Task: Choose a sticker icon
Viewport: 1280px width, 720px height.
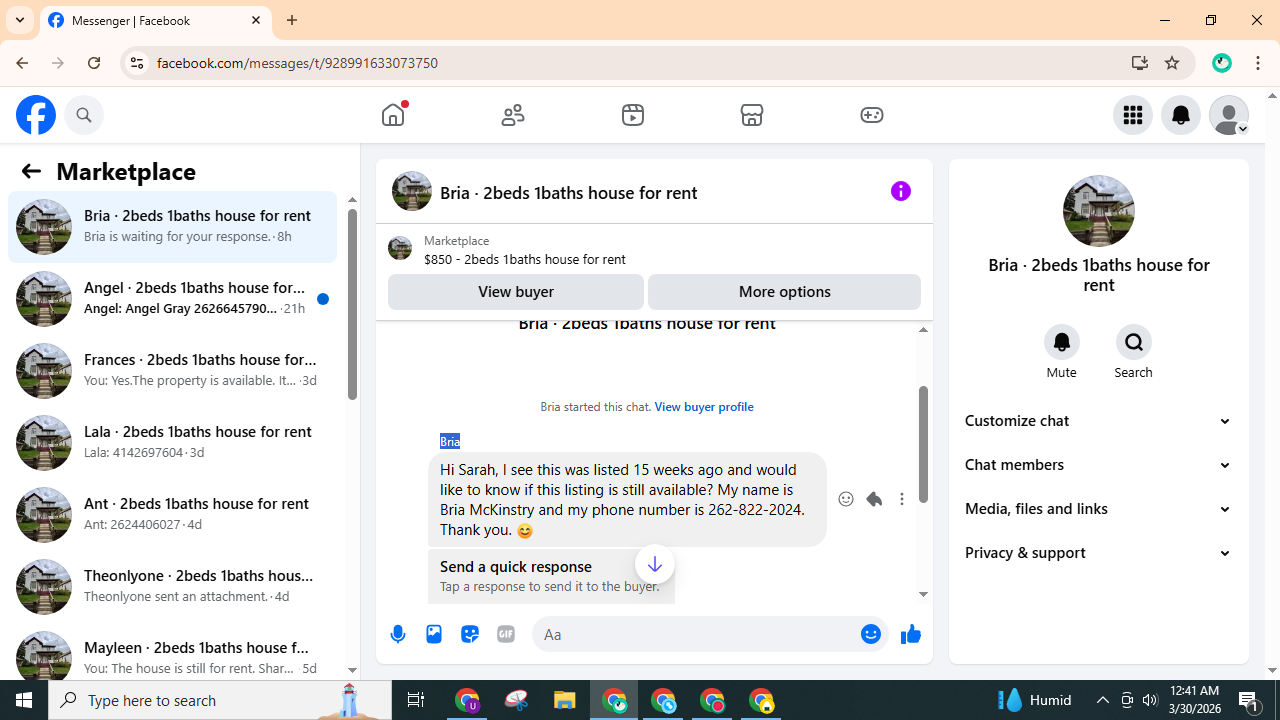Action: 470,634
